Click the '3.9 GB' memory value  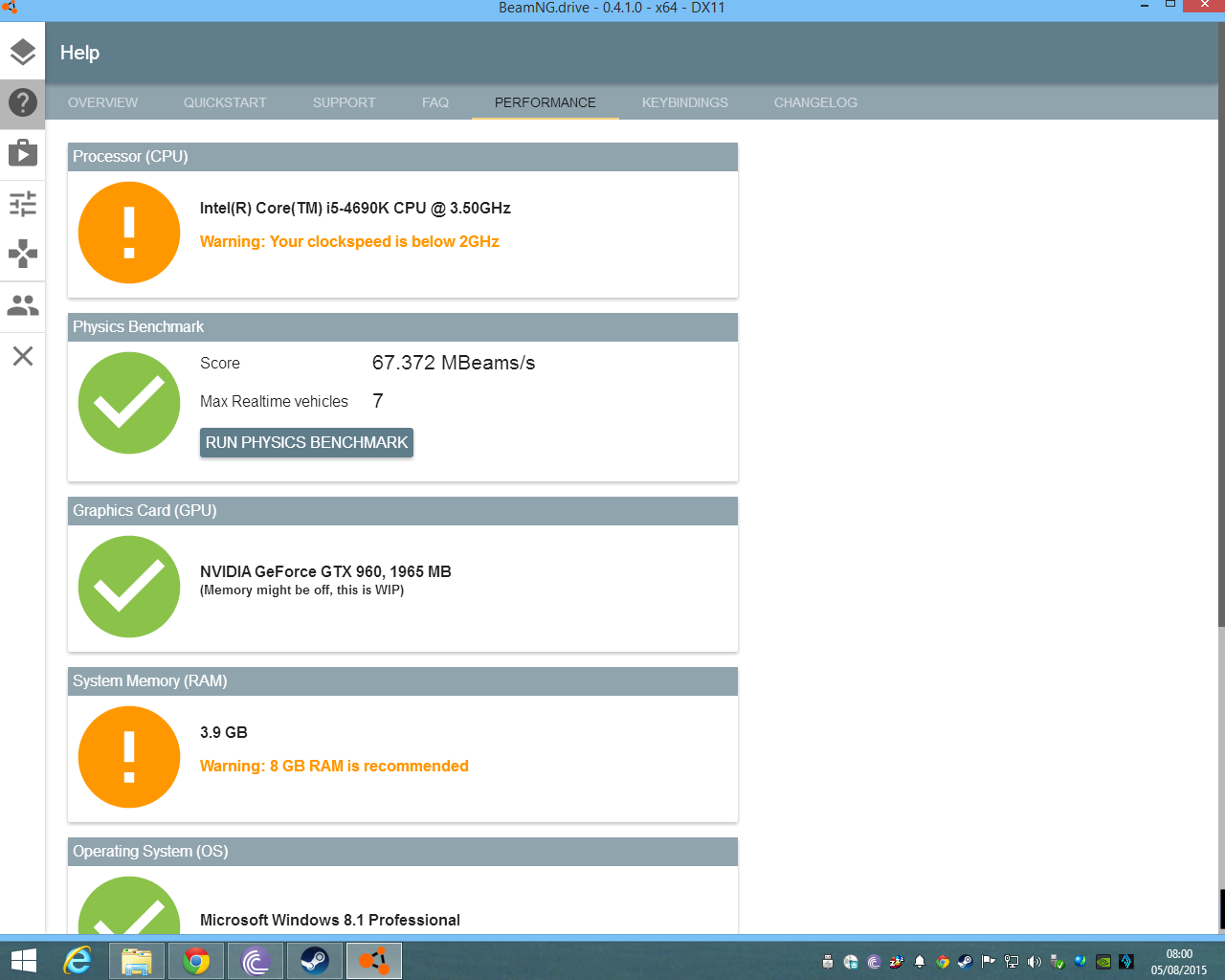pos(224,732)
